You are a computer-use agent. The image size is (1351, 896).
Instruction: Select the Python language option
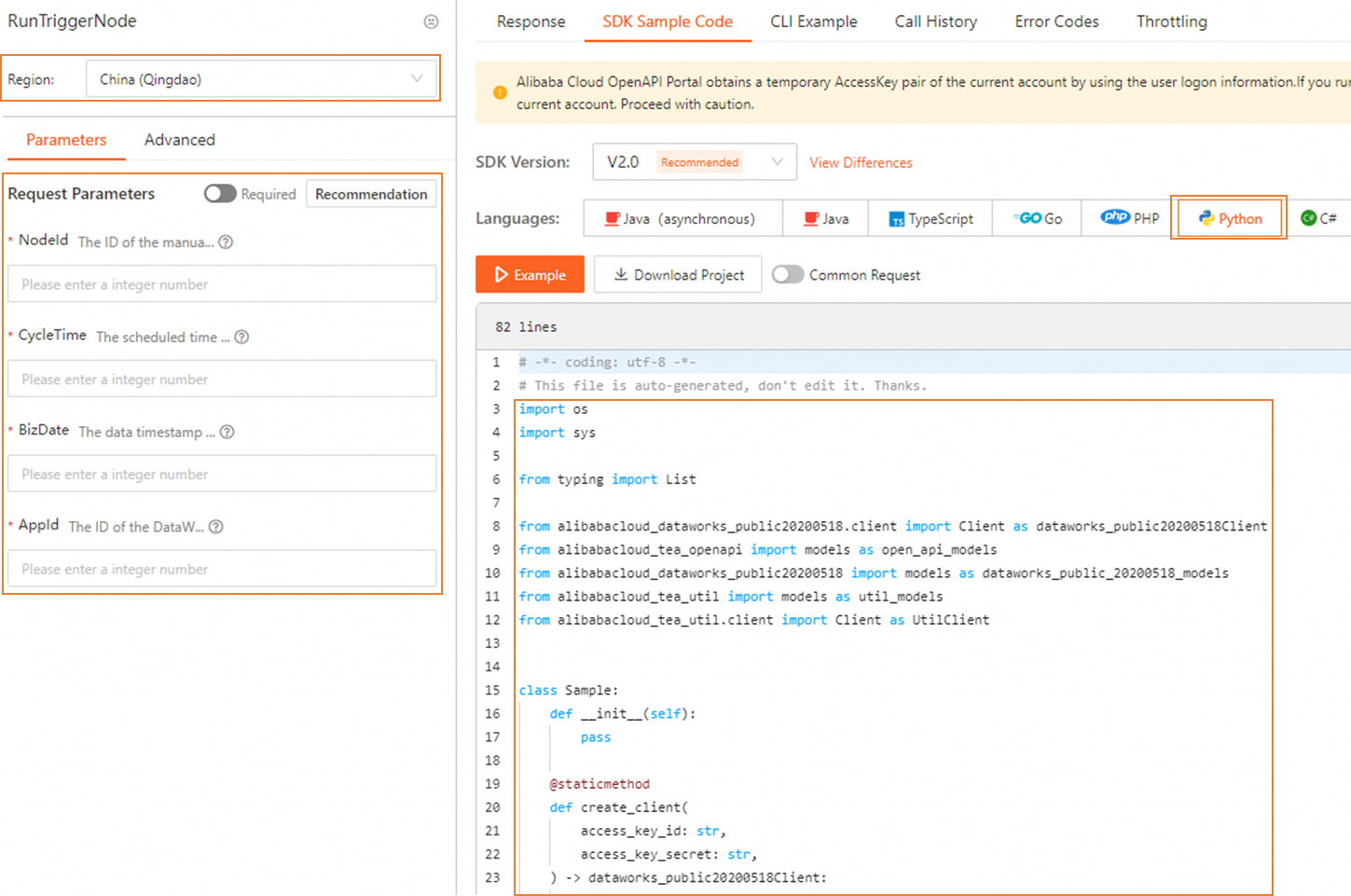[x=1229, y=218]
